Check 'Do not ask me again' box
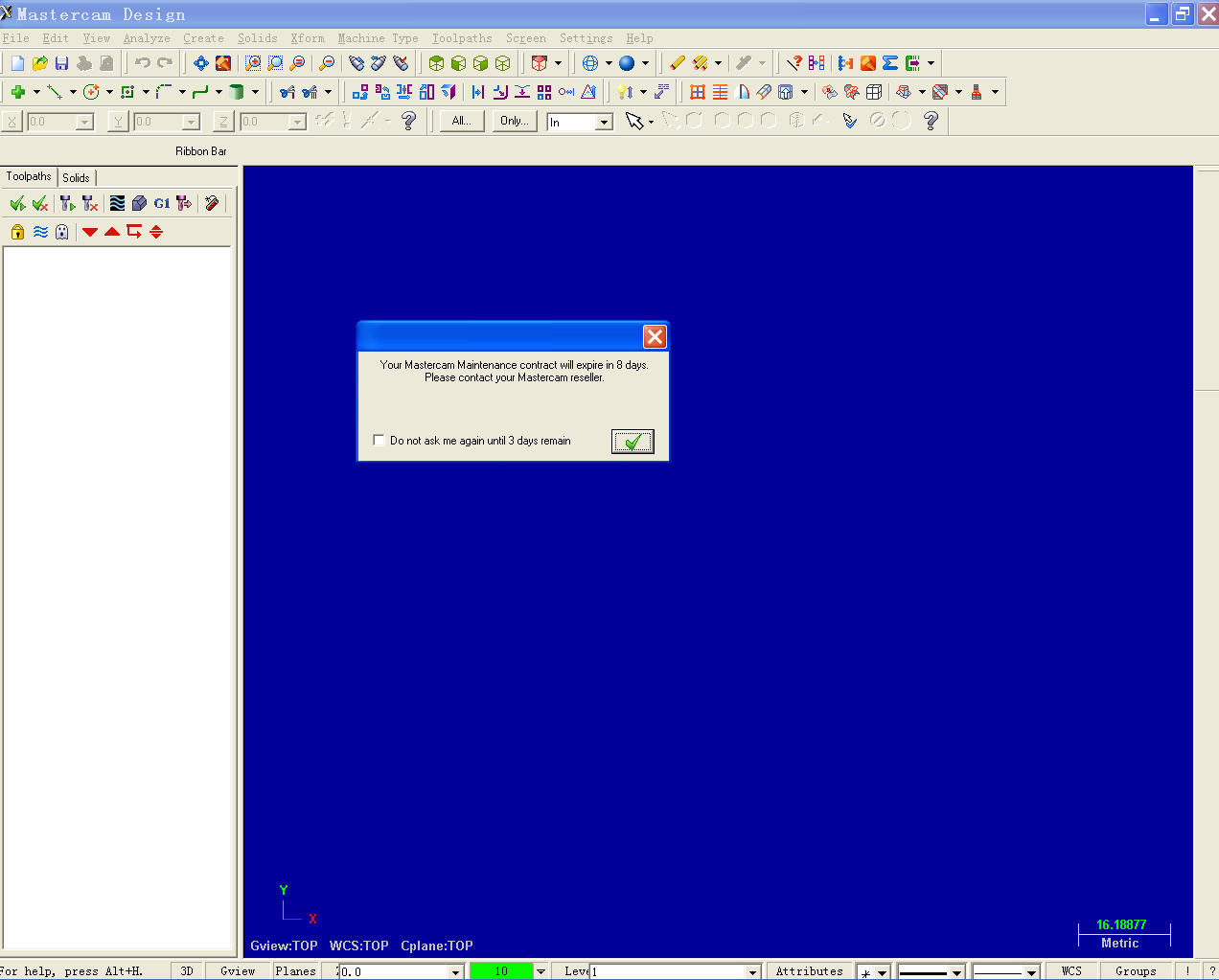This screenshot has width=1219, height=980. [379, 441]
